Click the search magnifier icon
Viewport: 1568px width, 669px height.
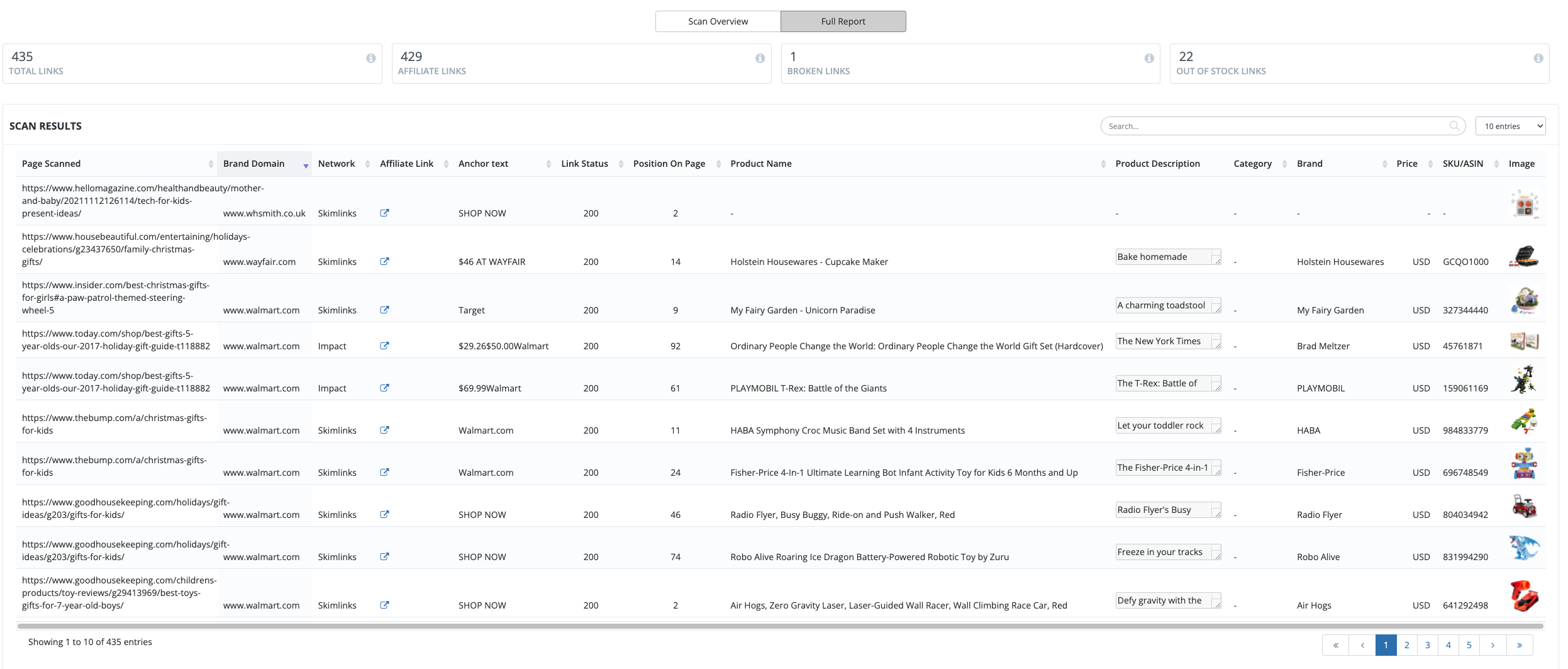(x=1454, y=126)
